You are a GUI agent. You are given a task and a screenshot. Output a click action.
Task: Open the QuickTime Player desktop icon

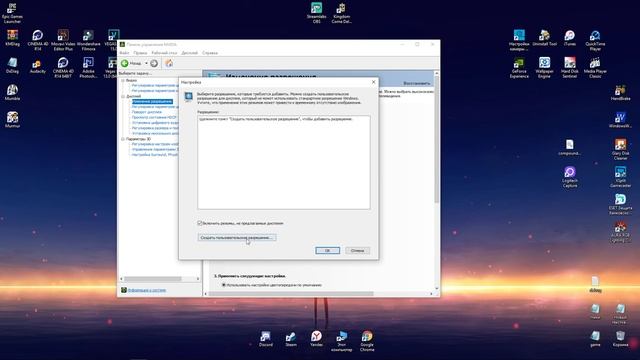[x=595, y=40]
